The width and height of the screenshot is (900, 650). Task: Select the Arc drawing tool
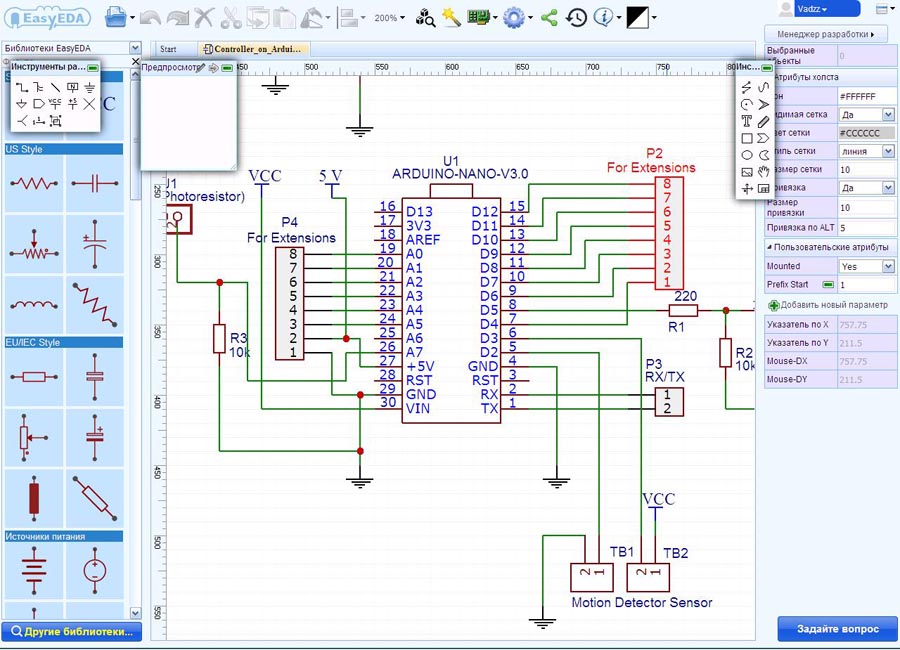pos(746,104)
